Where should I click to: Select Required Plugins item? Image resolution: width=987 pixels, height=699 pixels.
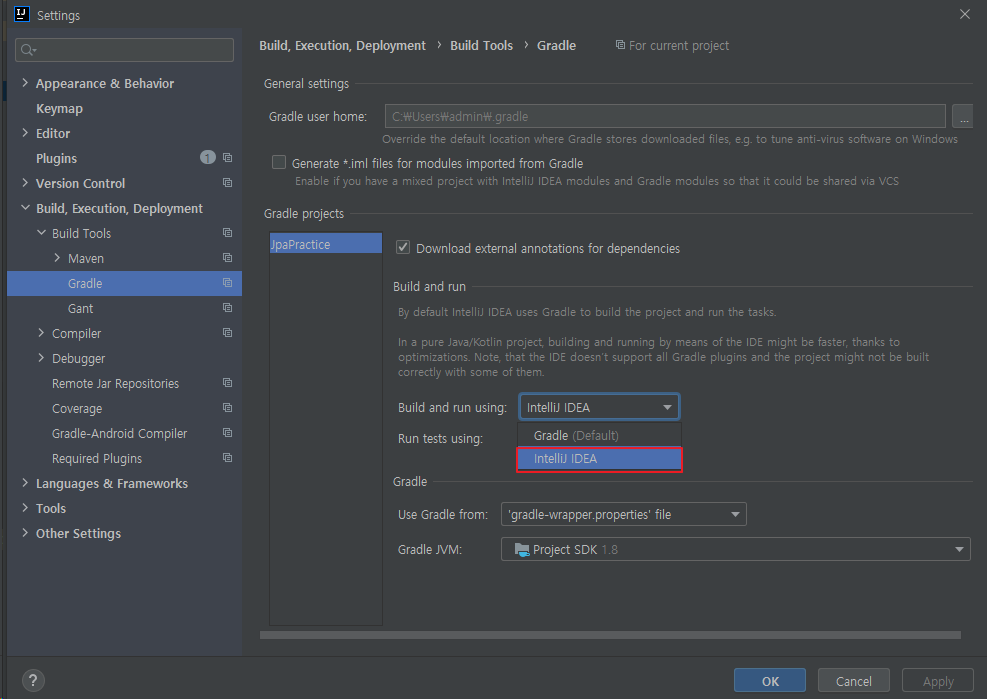pyautogui.click(x=97, y=458)
